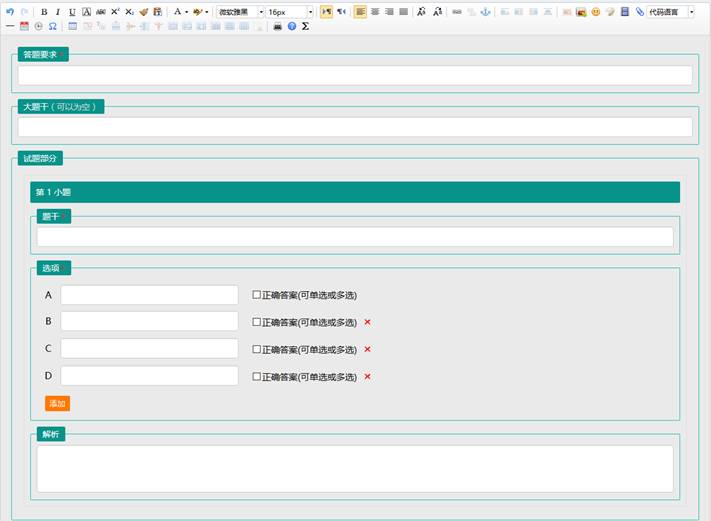Insert current time
Image resolution: width=711 pixels, height=521 pixels.
(x=39, y=26)
